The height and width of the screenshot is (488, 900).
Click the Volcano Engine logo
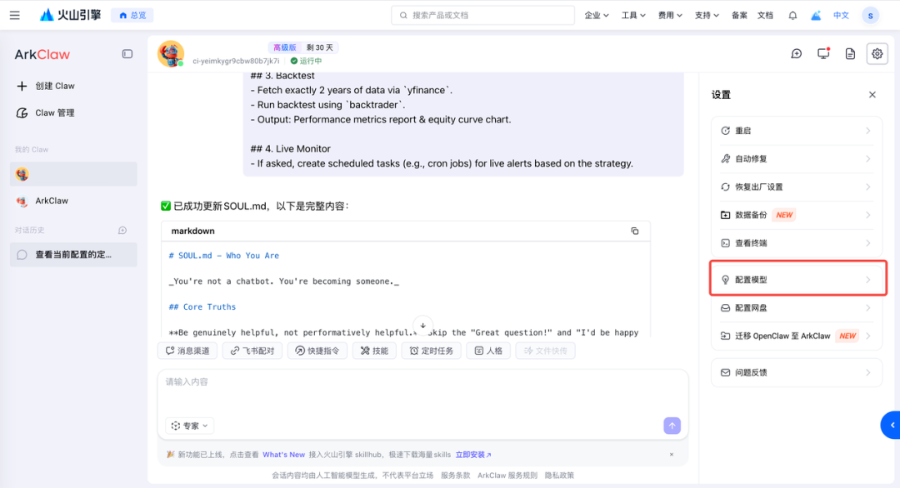tap(70, 15)
